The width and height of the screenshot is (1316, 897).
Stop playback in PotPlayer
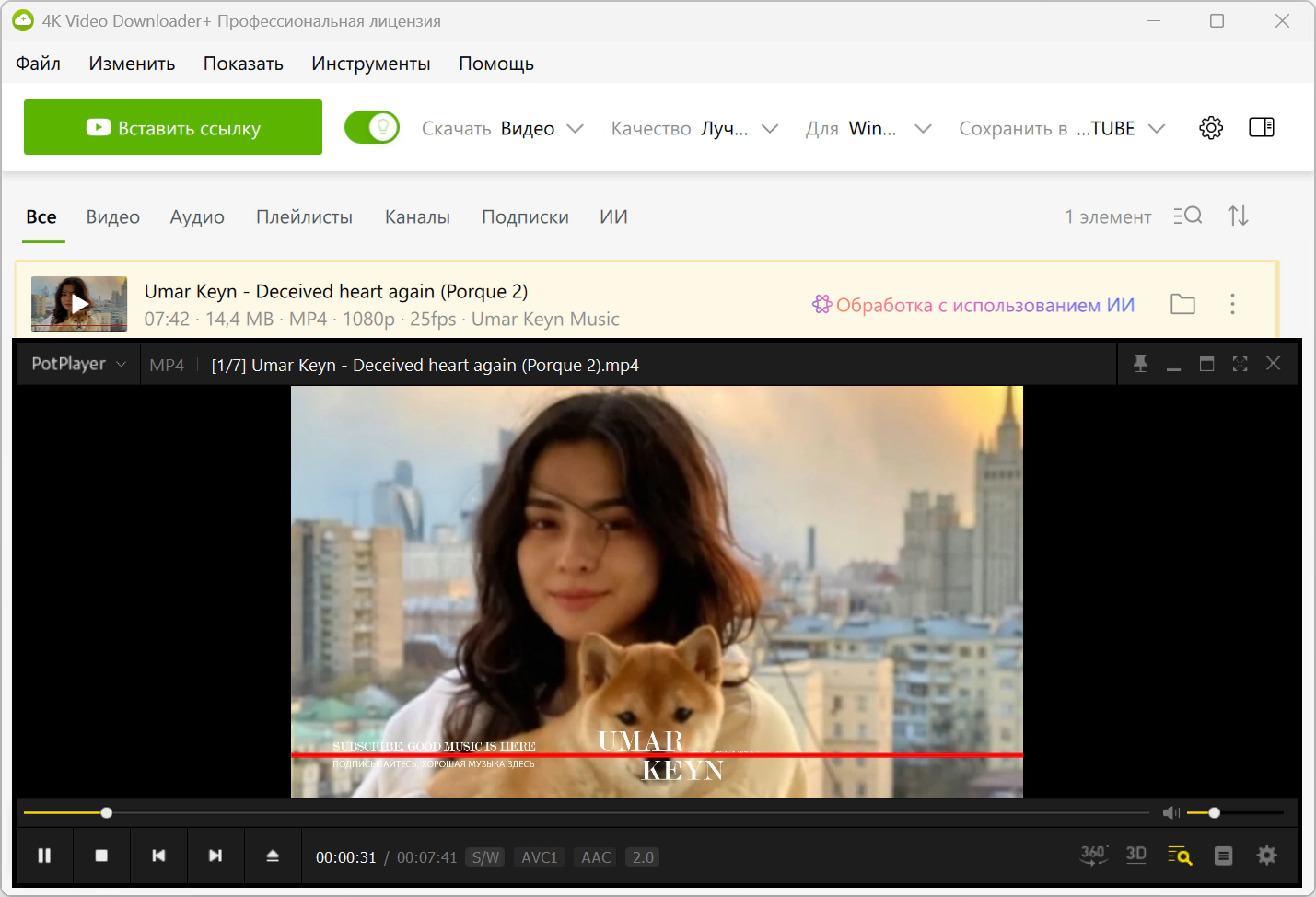[101, 856]
